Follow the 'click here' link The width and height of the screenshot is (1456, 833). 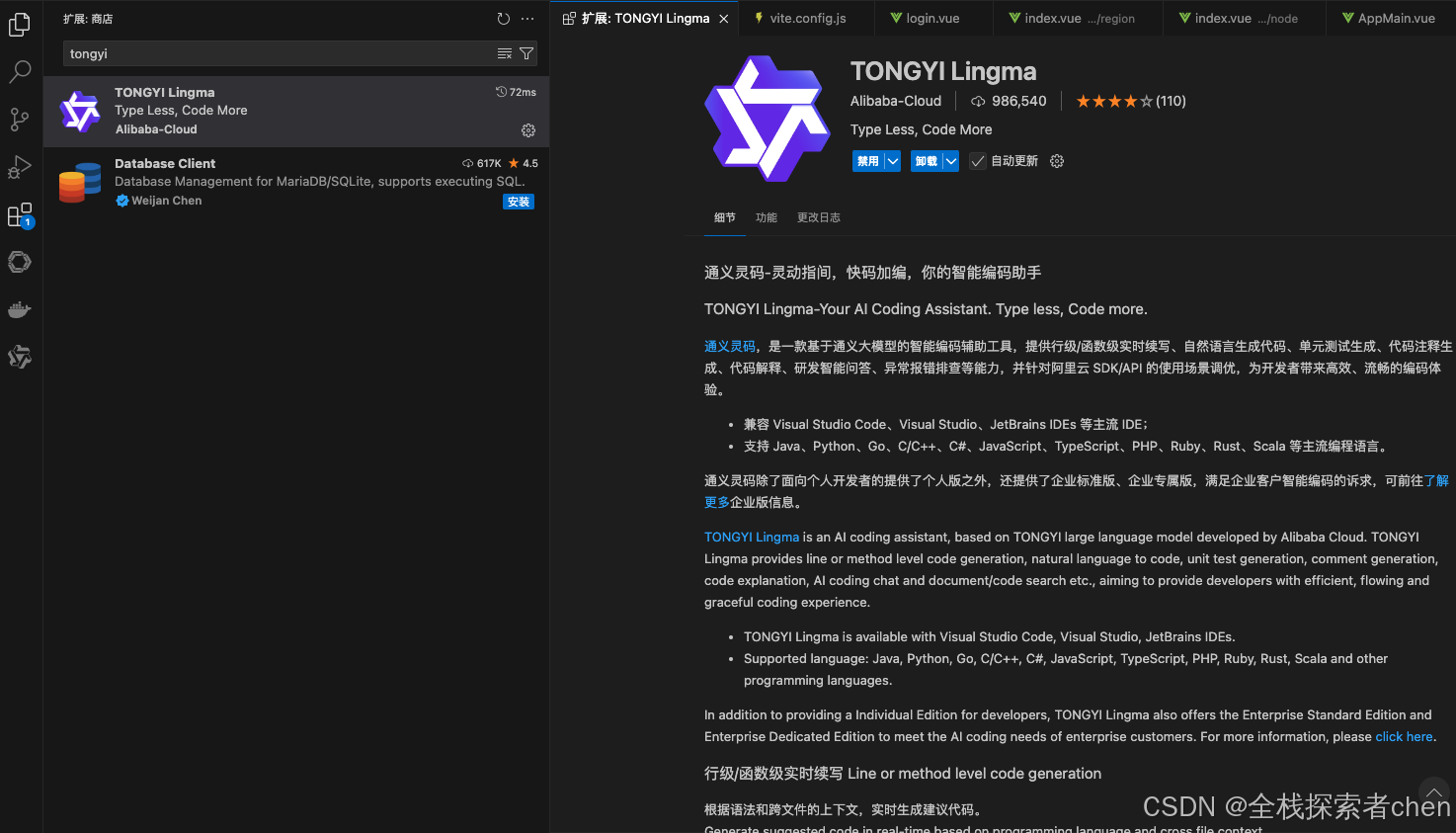tap(1404, 736)
